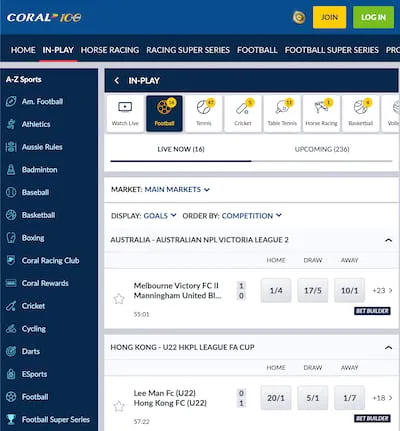Click the Coral logo
The image size is (400, 431).
click(44, 17)
